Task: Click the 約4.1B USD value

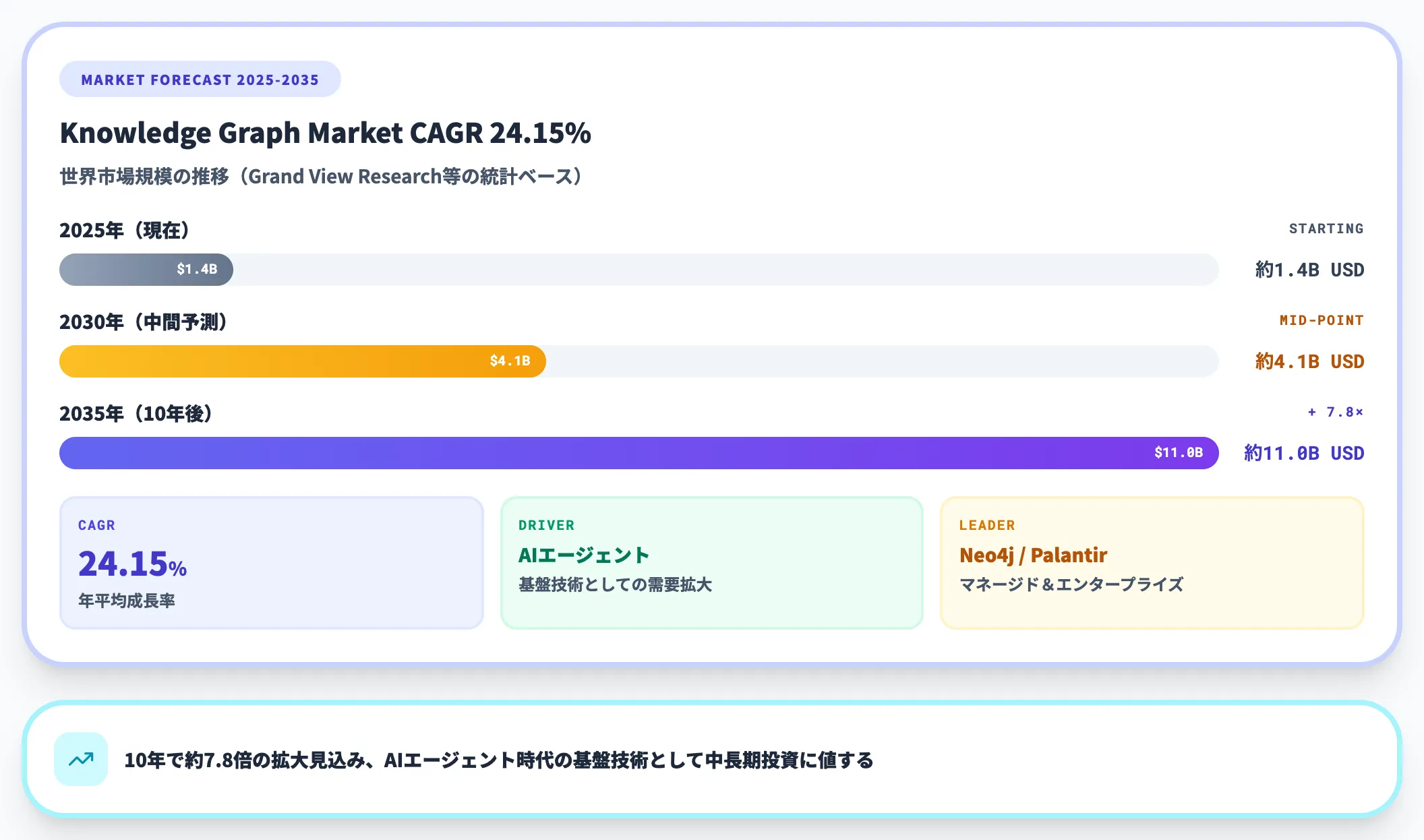Action: pyautogui.click(x=1309, y=361)
